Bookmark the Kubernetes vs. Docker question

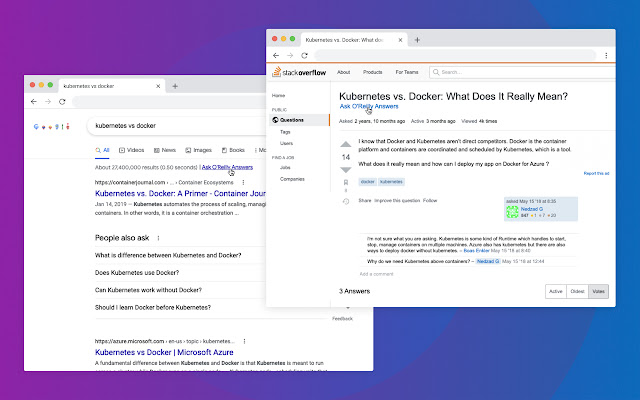tap(346, 183)
